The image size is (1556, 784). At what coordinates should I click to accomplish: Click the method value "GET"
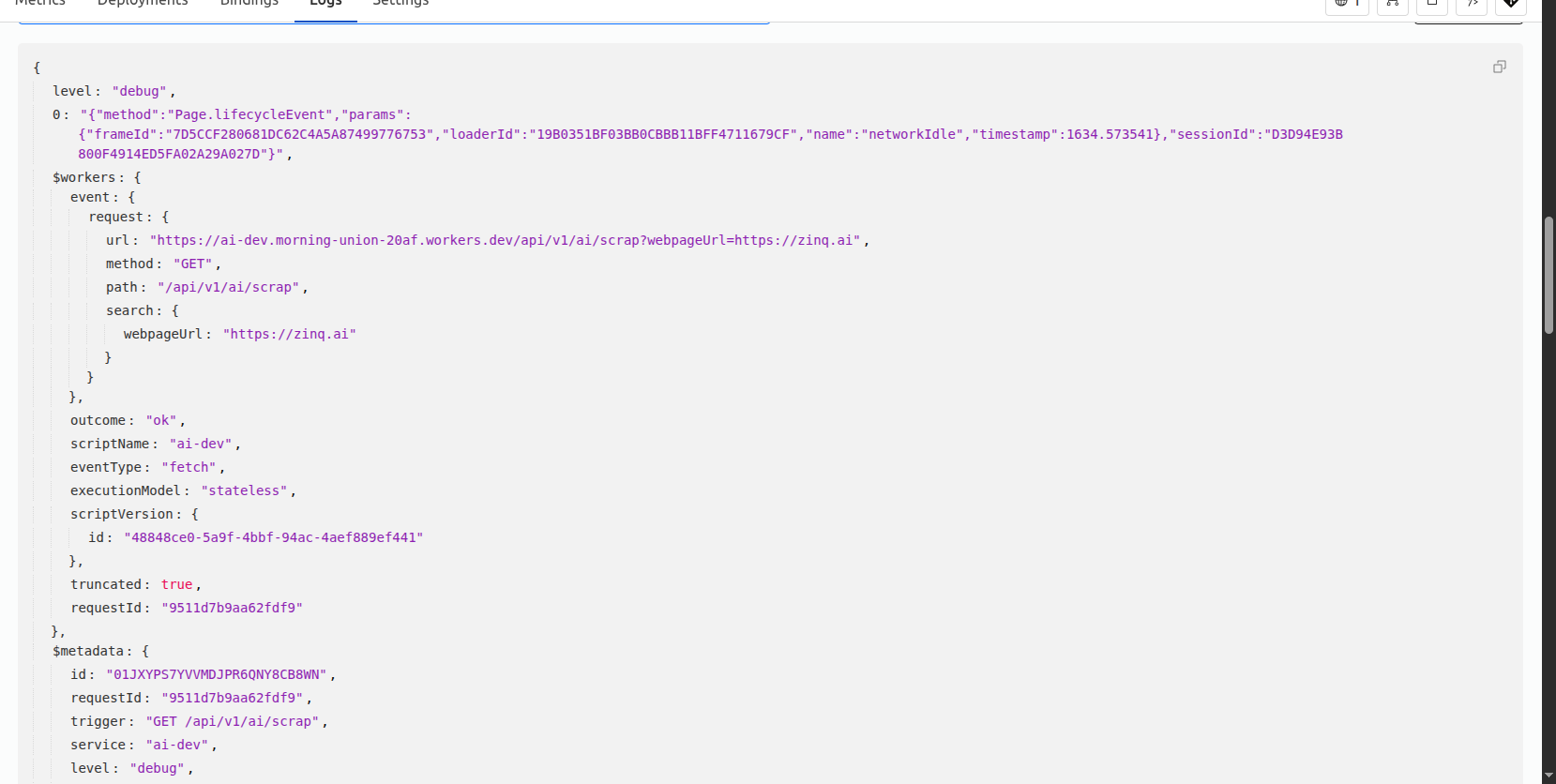[x=193, y=264]
